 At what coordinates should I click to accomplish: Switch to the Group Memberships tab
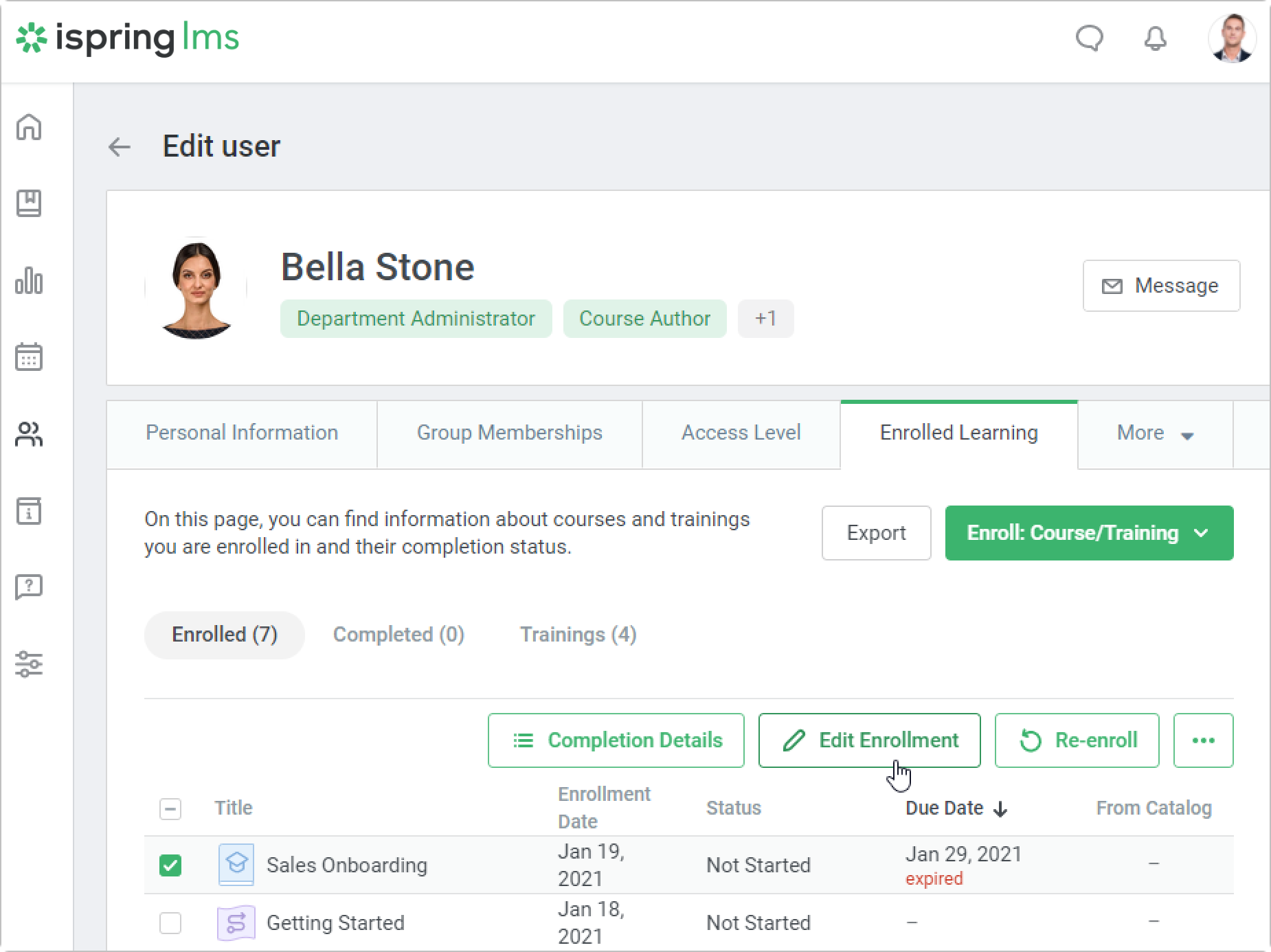pos(509,433)
